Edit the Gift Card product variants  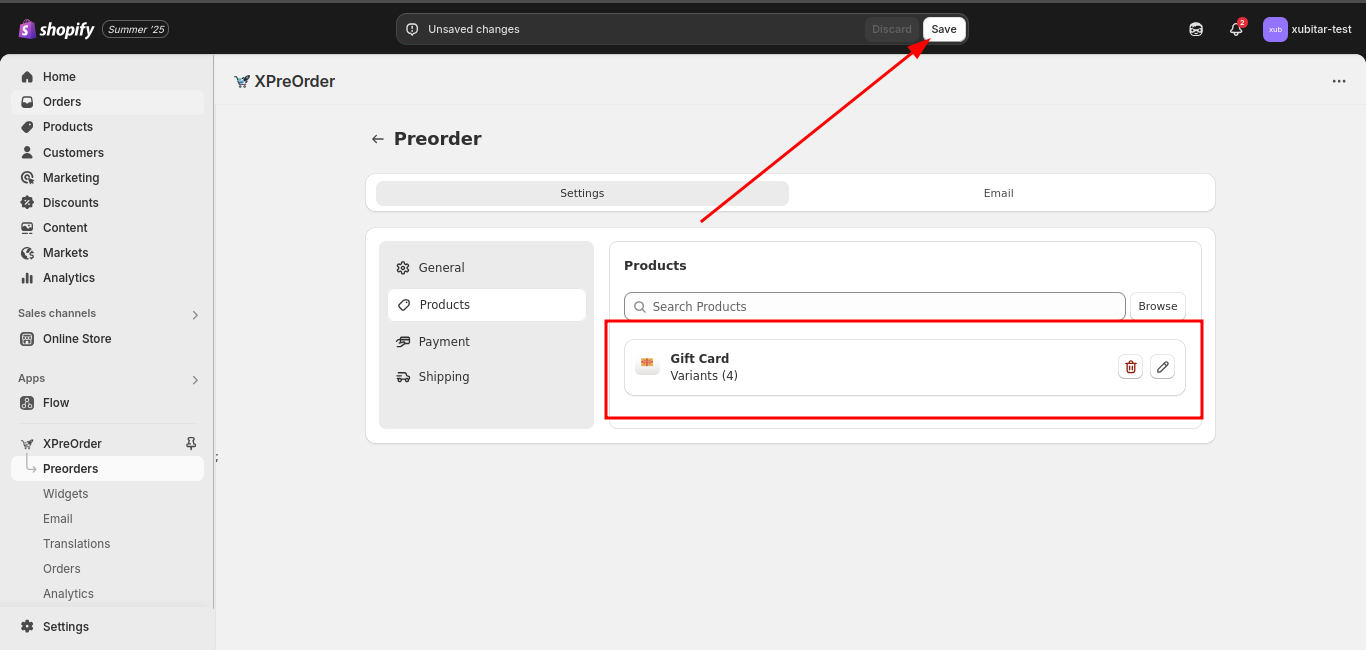(1162, 367)
